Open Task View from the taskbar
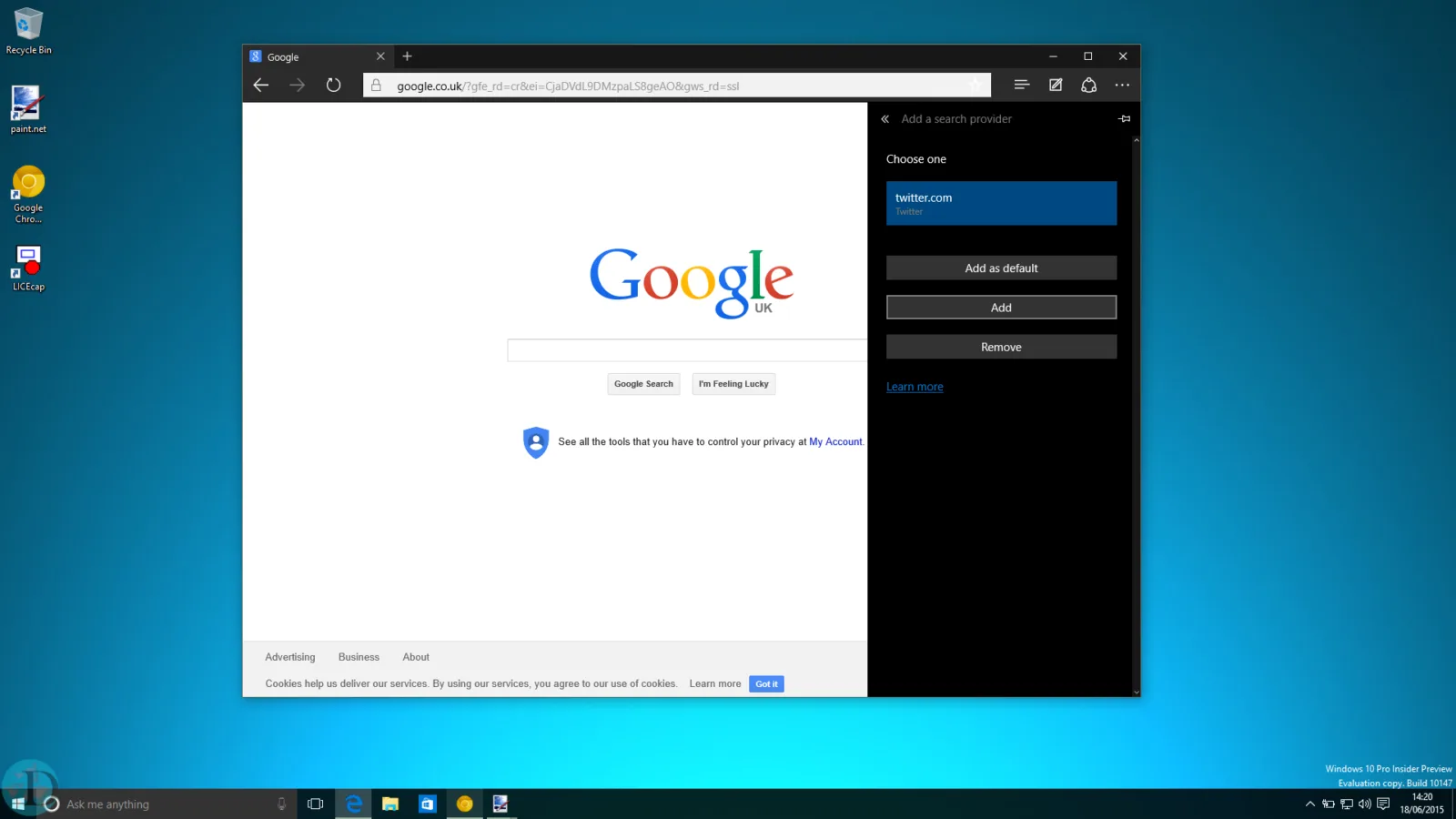The image size is (1456, 819). [316, 804]
